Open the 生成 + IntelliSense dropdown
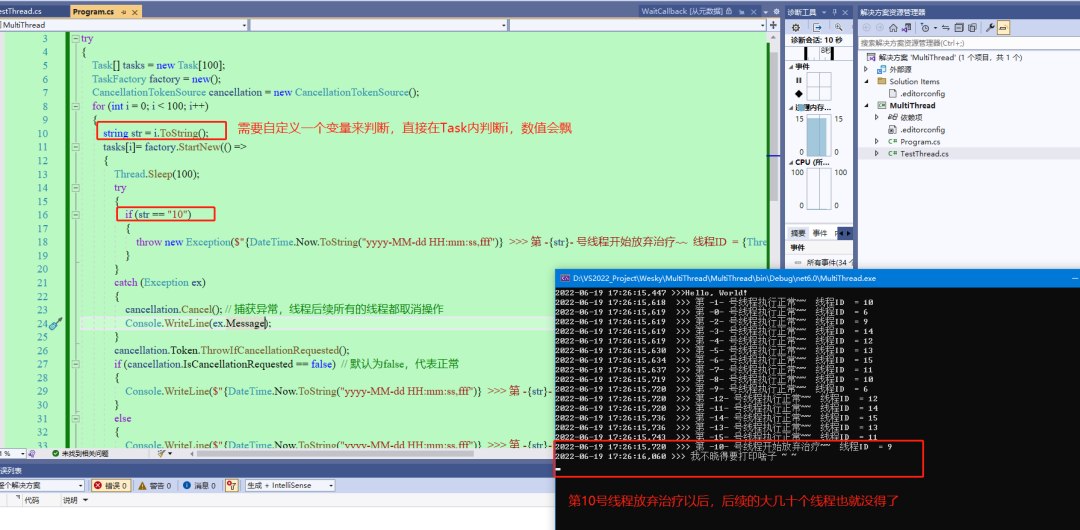Viewport: 1080px width, 530px height. (x=290, y=485)
